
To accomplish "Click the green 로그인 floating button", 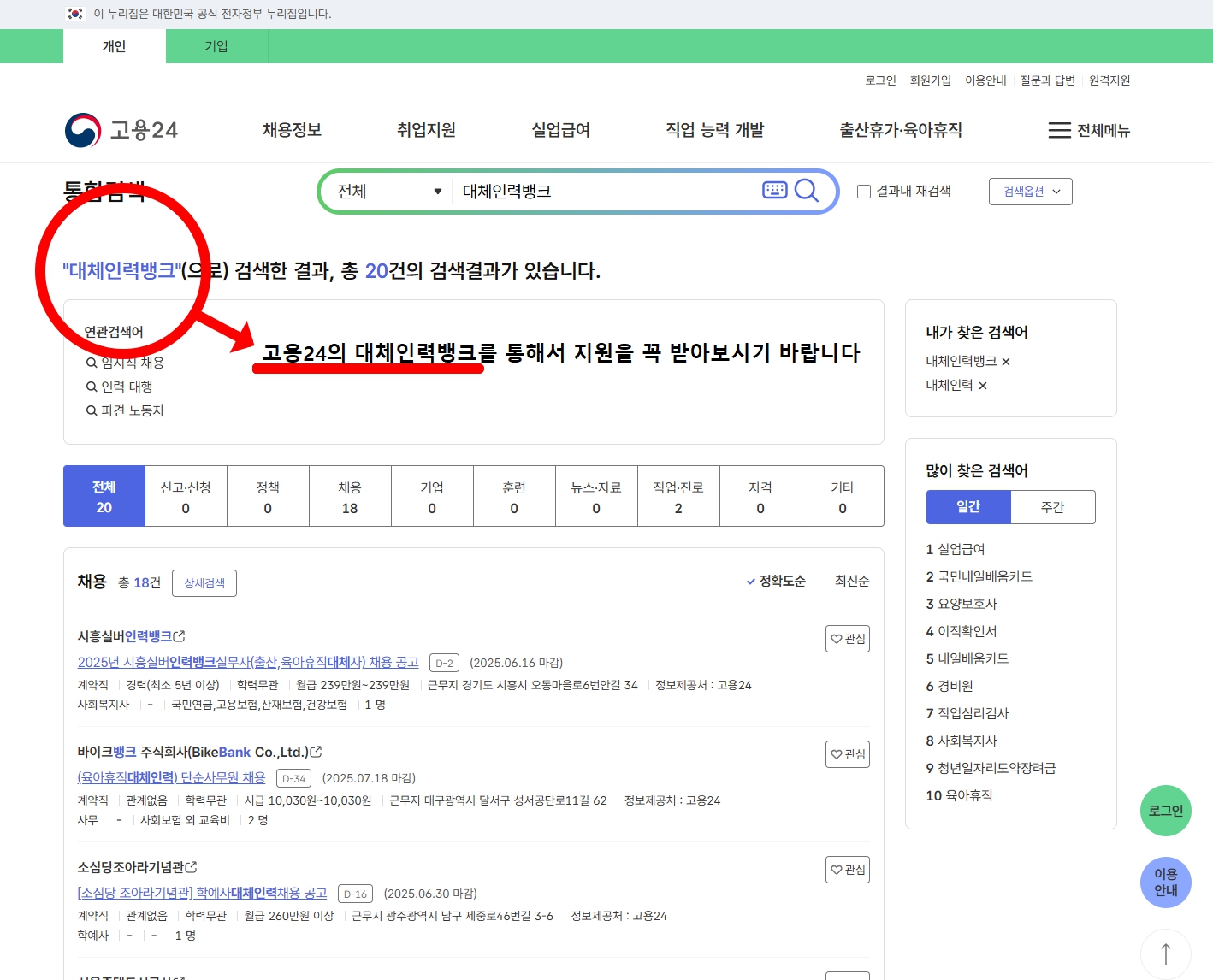I will (x=1165, y=811).
